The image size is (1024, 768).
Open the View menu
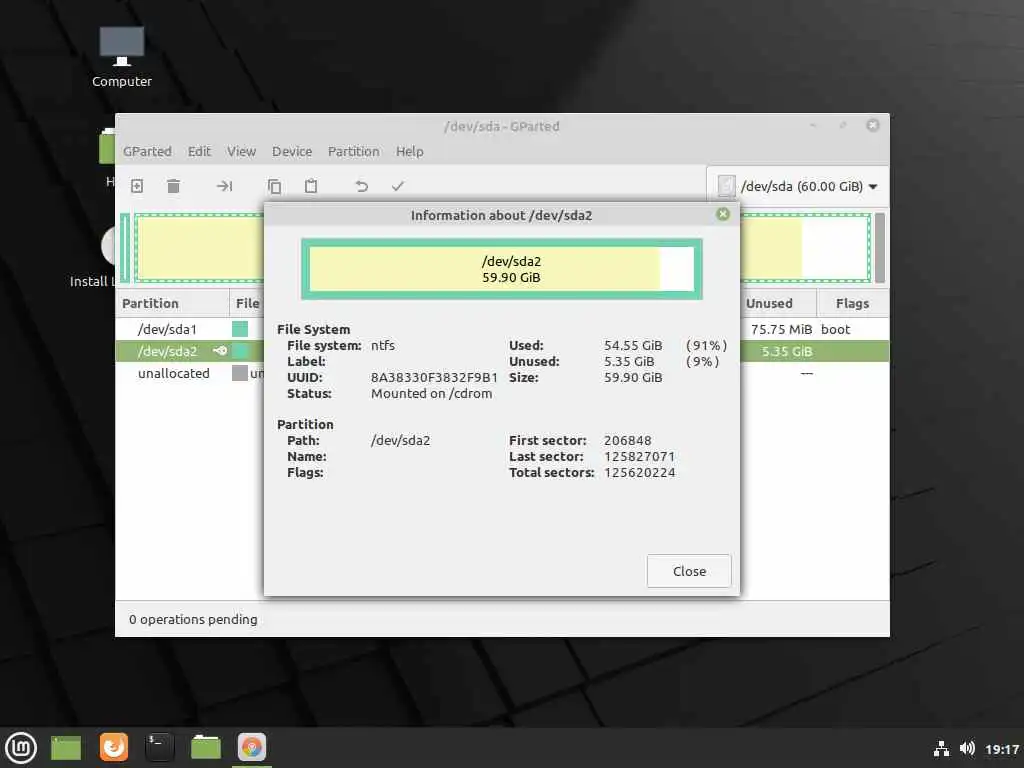pos(241,152)
